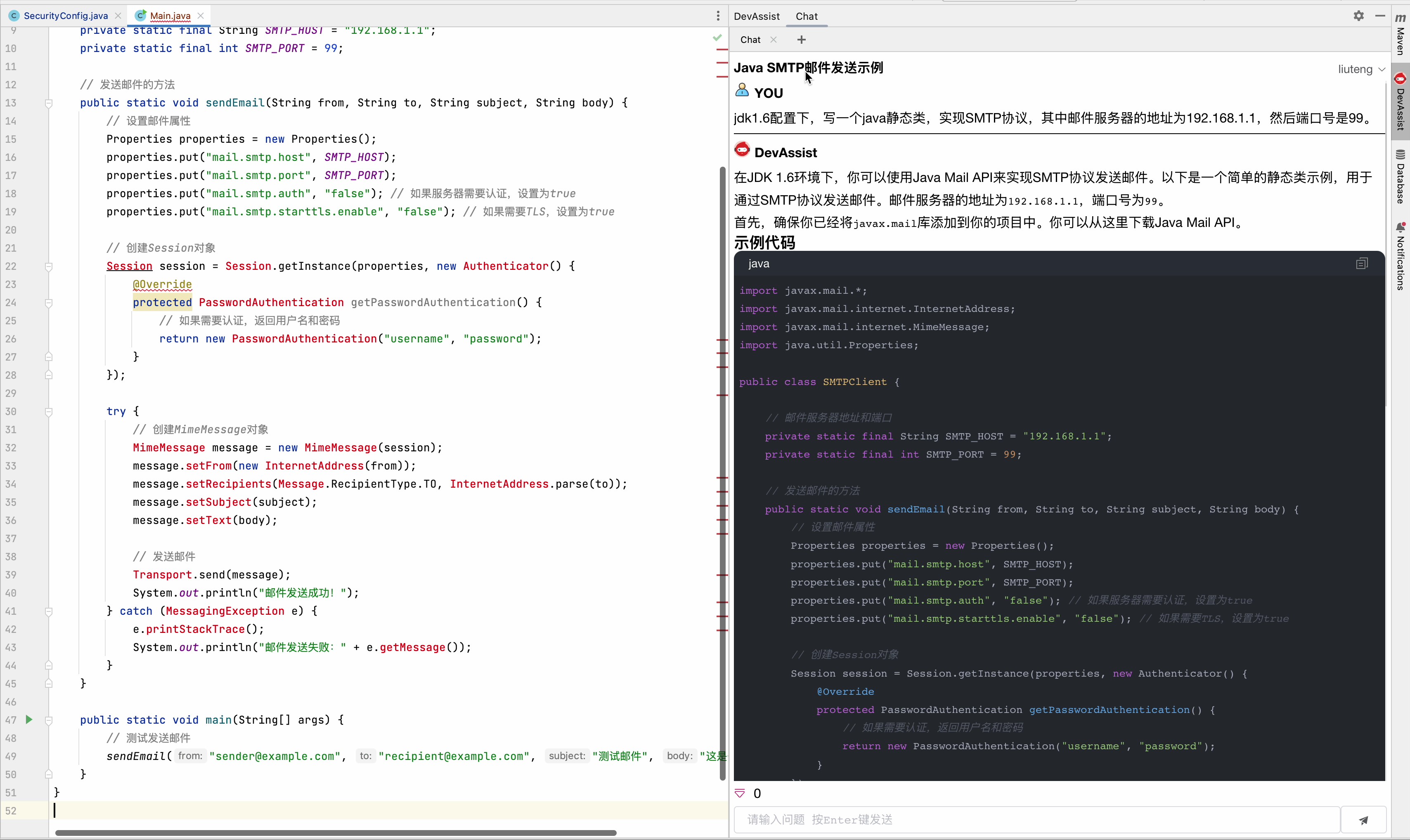The image size is (1410, 840).
Task: Click the SMTP_PORT constant on line 10
Action: click(274, 48)
